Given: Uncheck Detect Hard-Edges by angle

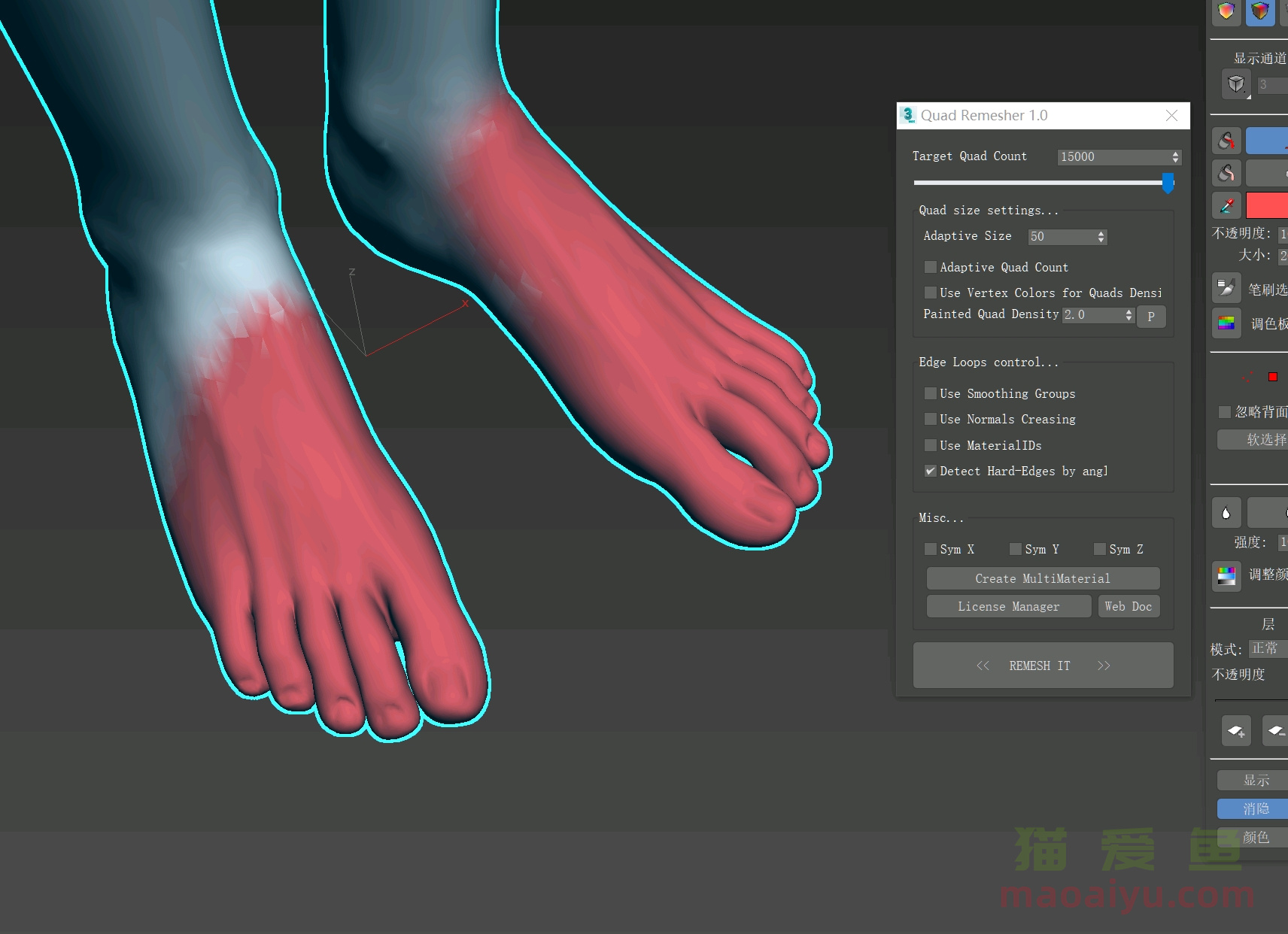Looking at the screenshot, I should click(x=931, y=471).
